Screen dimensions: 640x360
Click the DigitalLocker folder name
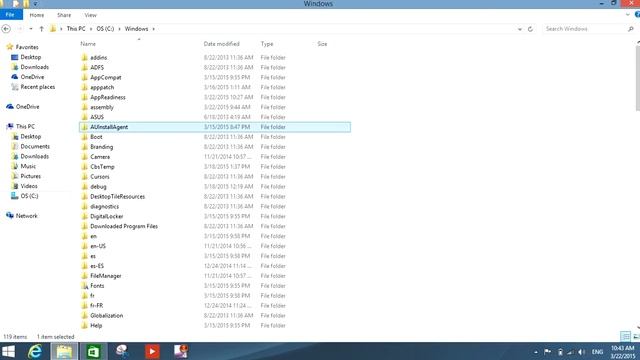(107, 216)
